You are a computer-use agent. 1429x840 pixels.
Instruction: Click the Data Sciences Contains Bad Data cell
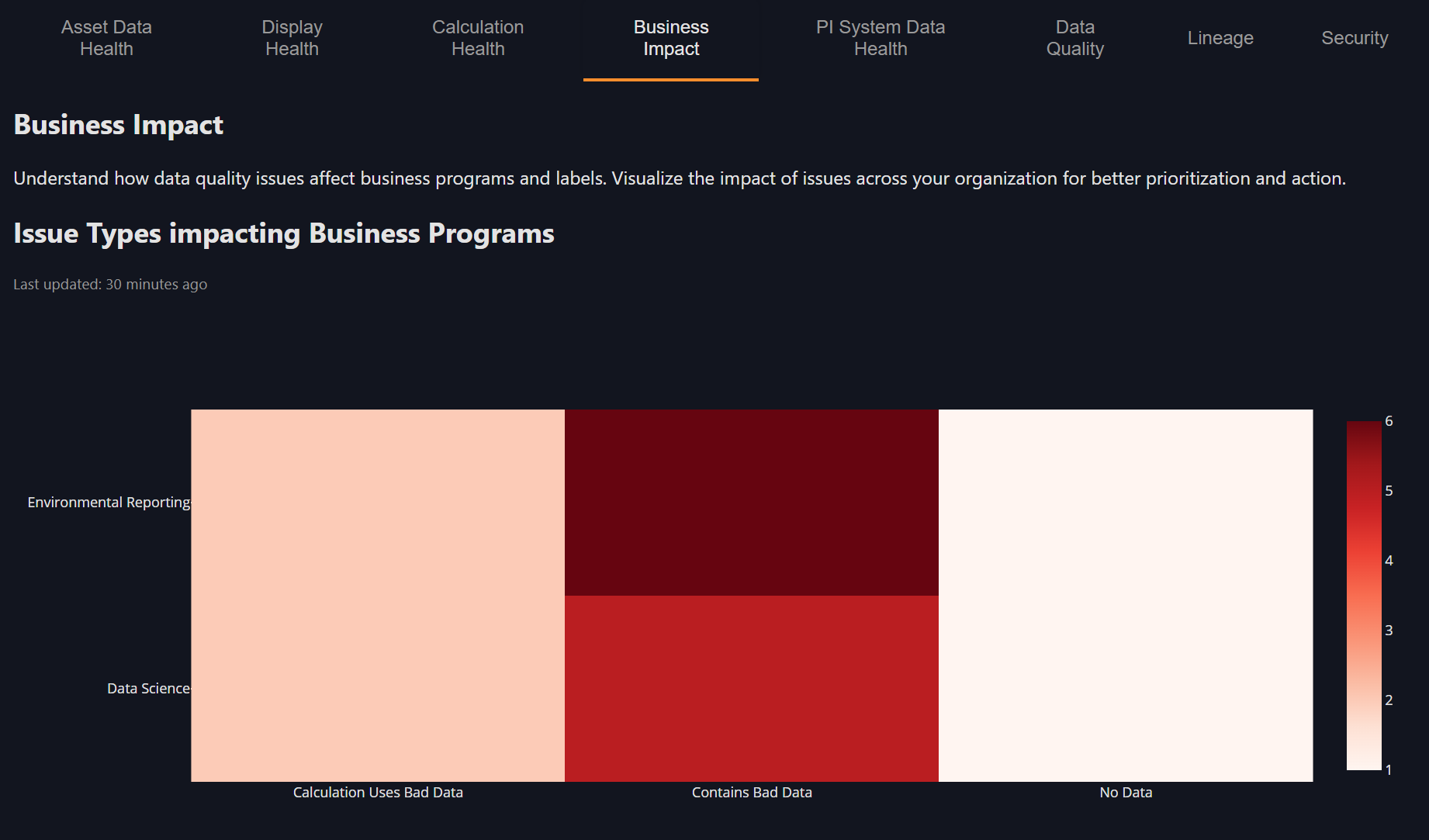click(752, 688)
